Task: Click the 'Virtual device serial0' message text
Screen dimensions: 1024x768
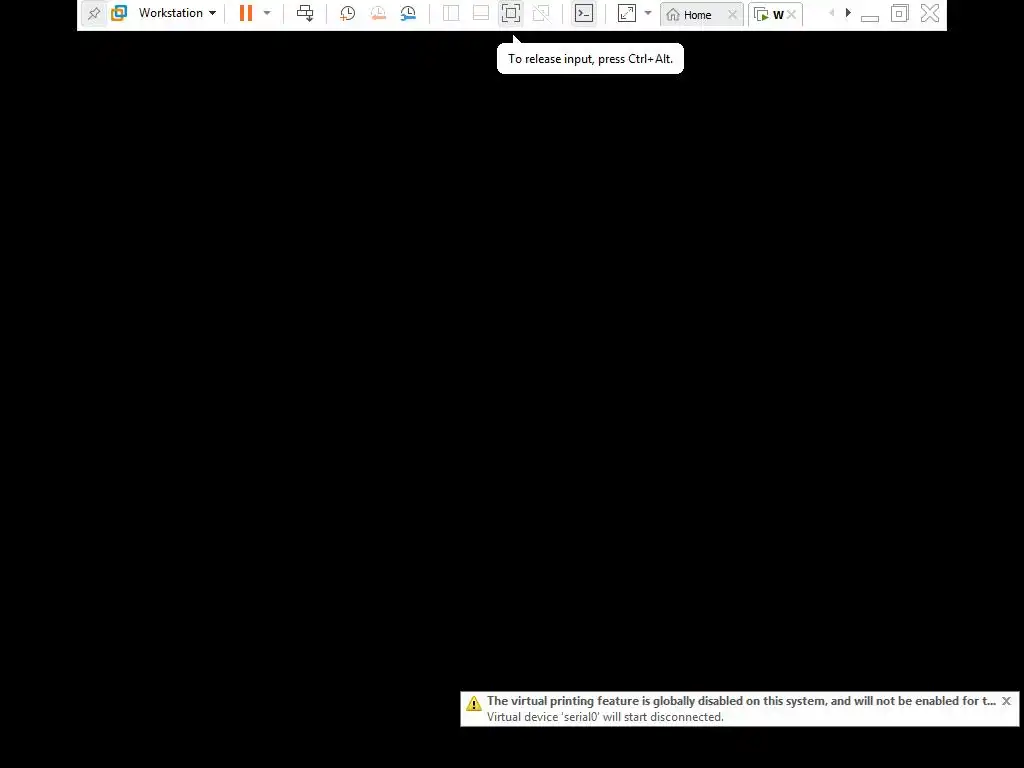Action: click(605, 717)
